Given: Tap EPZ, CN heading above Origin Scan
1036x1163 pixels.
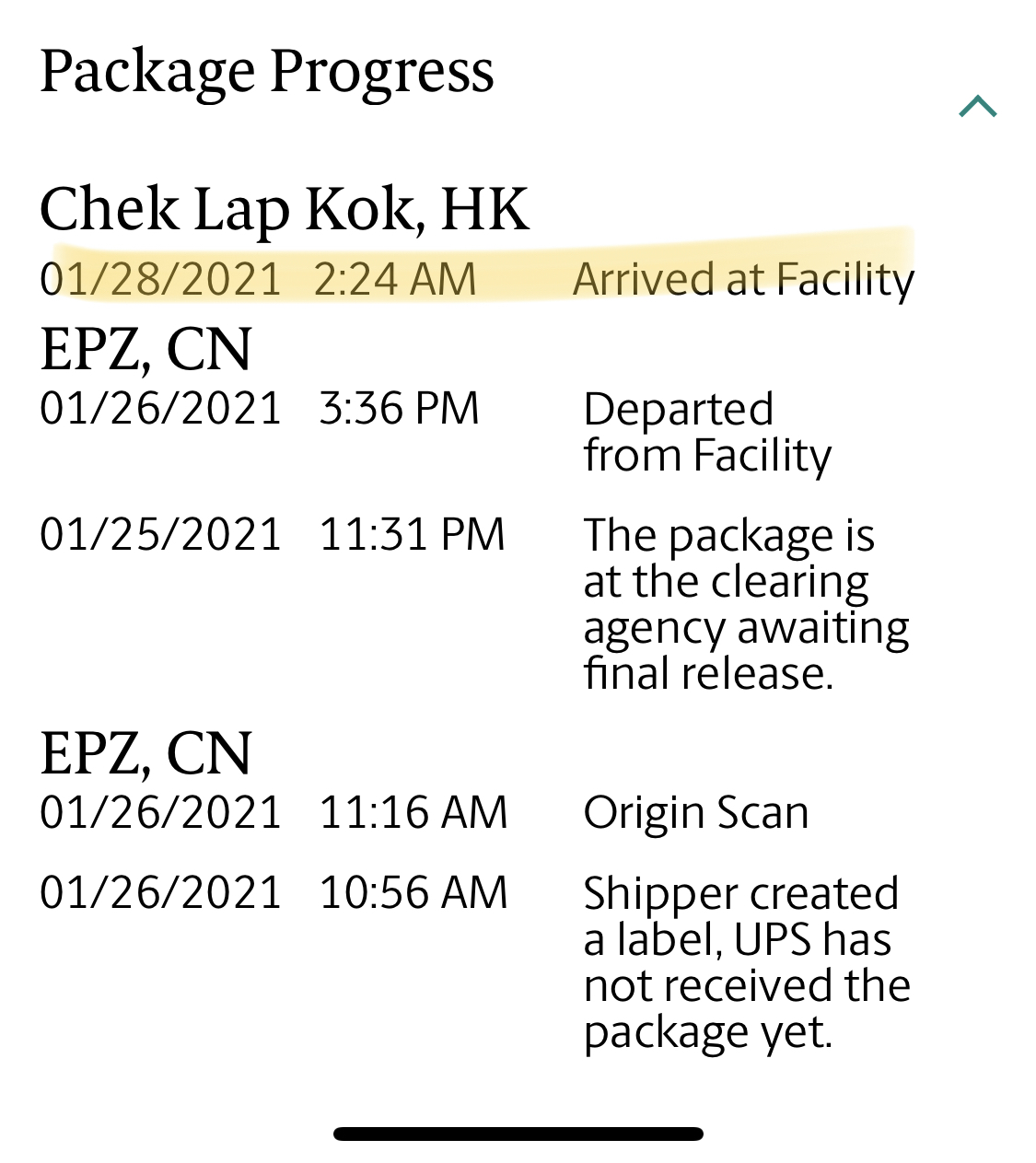Looking at the screenshot, I should tap(146, 753).
